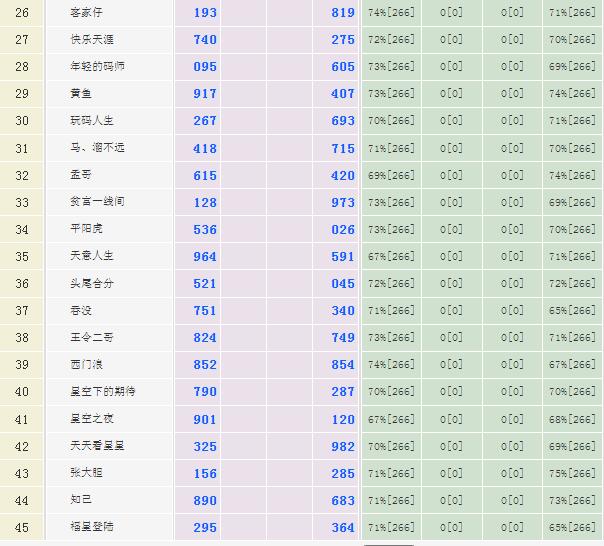The height and width of the screenshot is (546, 604).
Task: Open the 快乐天涯 entry
Action: tap(92, 39)
